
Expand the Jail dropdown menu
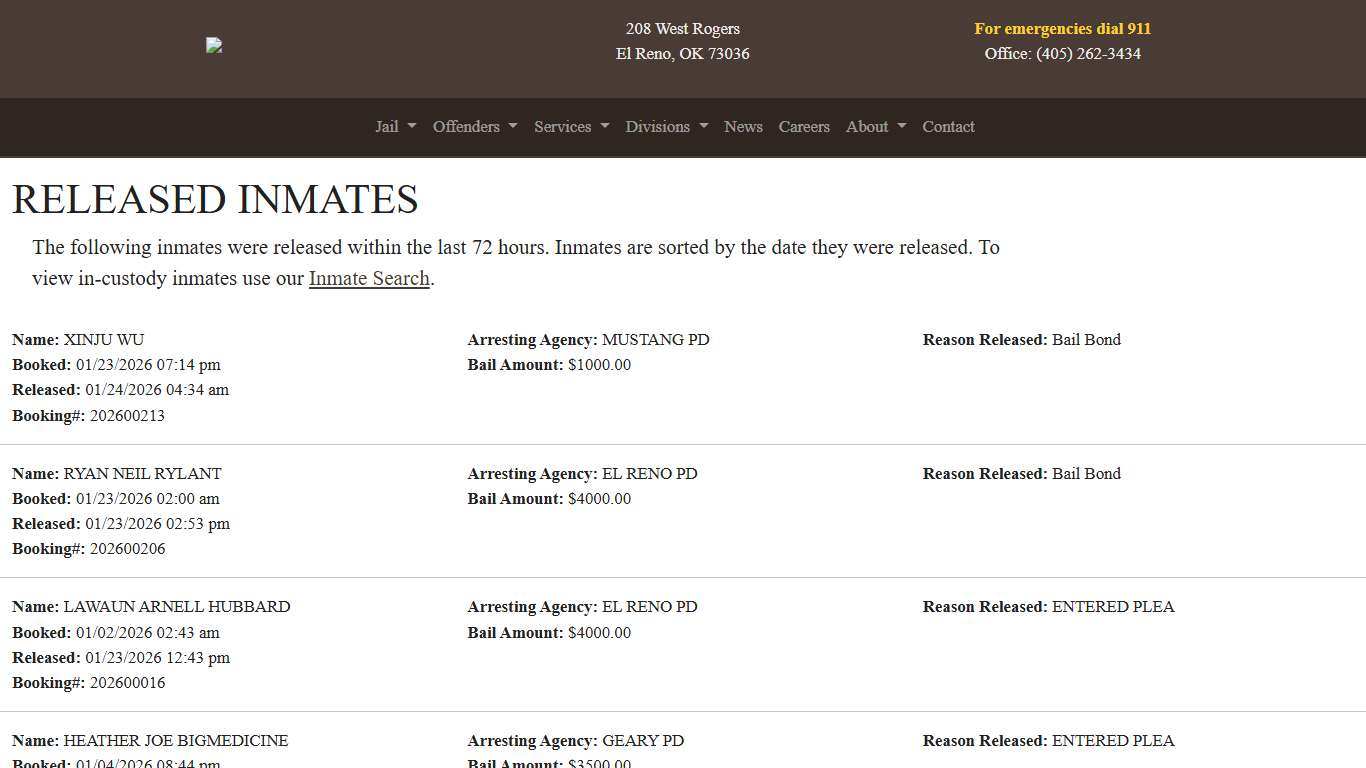pyautogui.click(x=395, y=127)
